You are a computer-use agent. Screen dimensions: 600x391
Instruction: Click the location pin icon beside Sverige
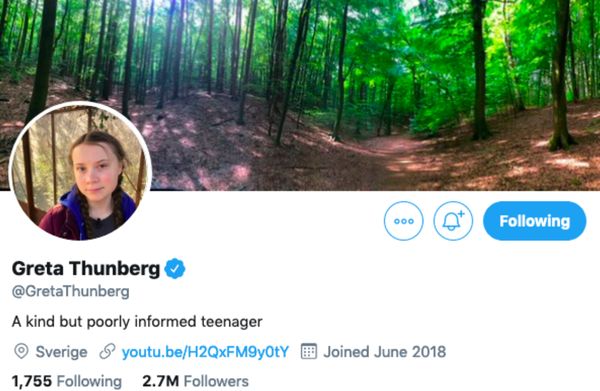click(x=21, y=352)
